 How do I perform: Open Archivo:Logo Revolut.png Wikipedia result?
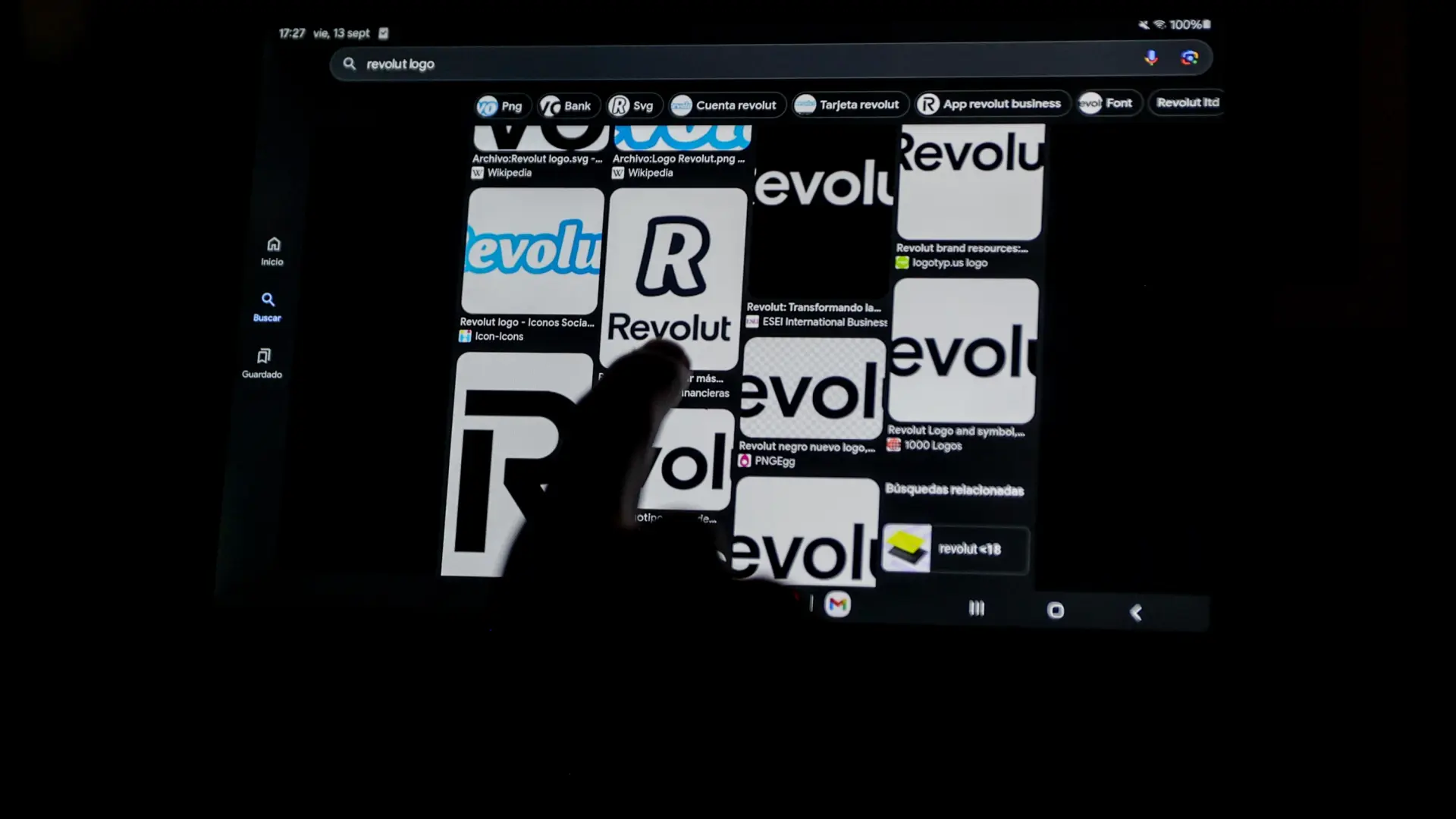coord(679,158)
